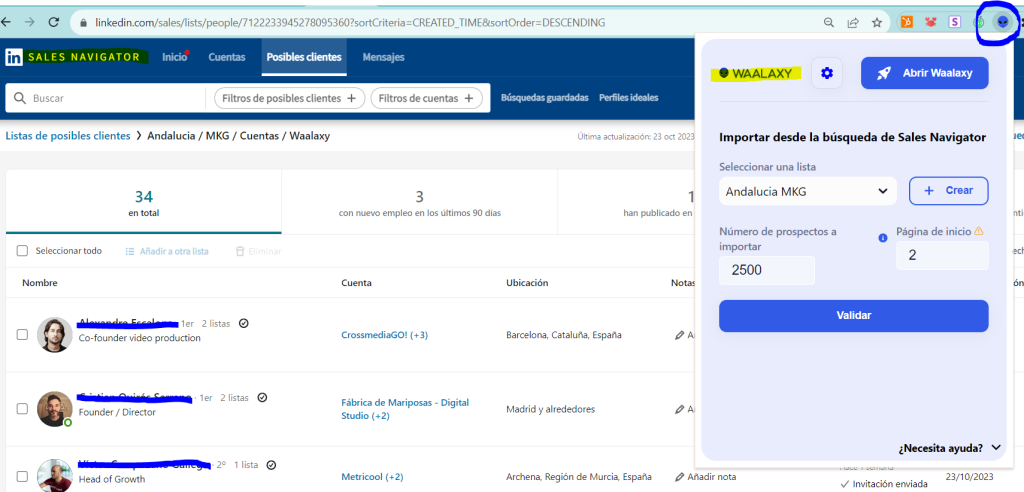Image resolution: width=1024 pixels, height=492 pixels.
Task: Tick the checkbox for Co-founder video production lead
Action: [x=22, y=335]
